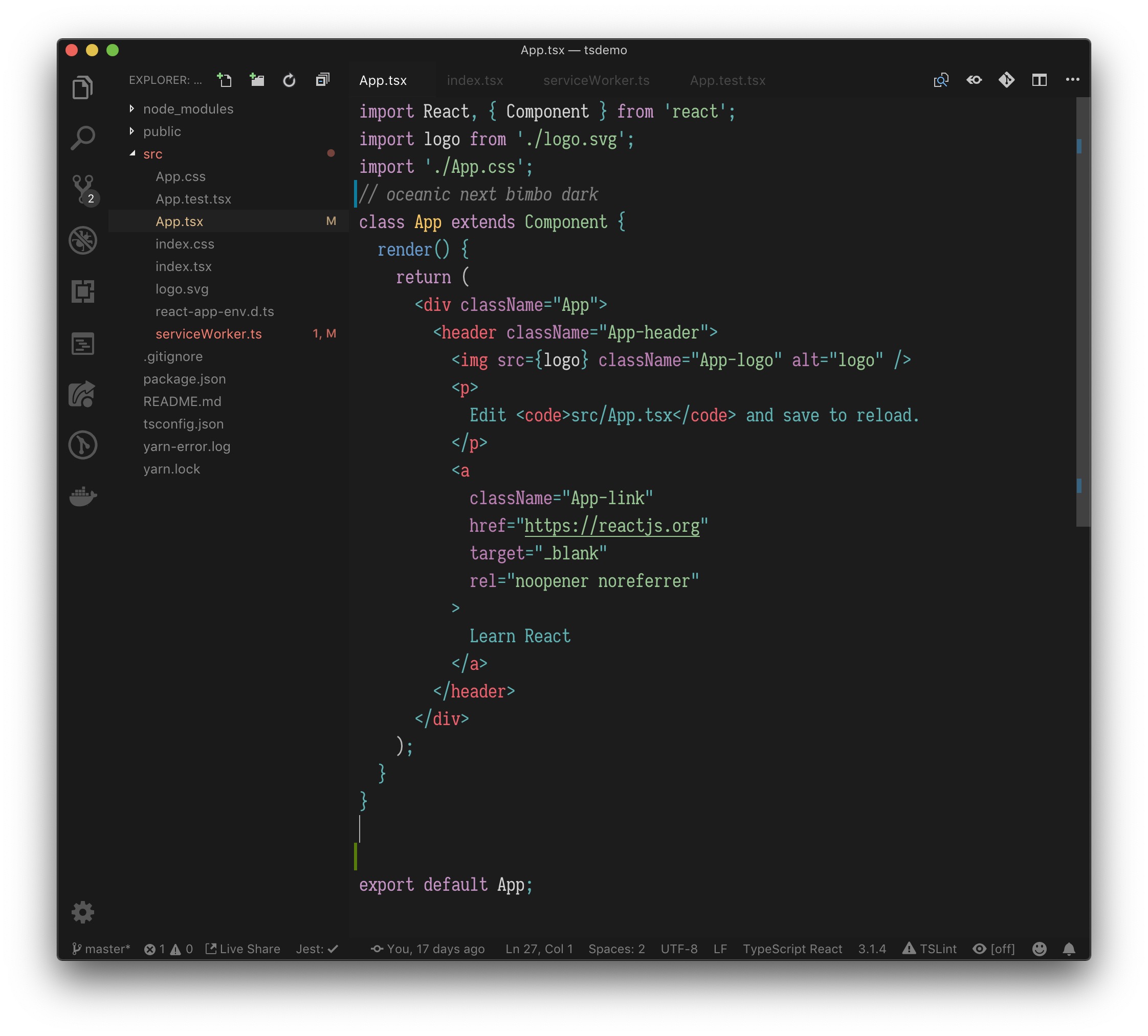The width and height of the screenshot is (1148, 1036).
Task: Switch to the index.tsx tab
Action: coord(475,80)
